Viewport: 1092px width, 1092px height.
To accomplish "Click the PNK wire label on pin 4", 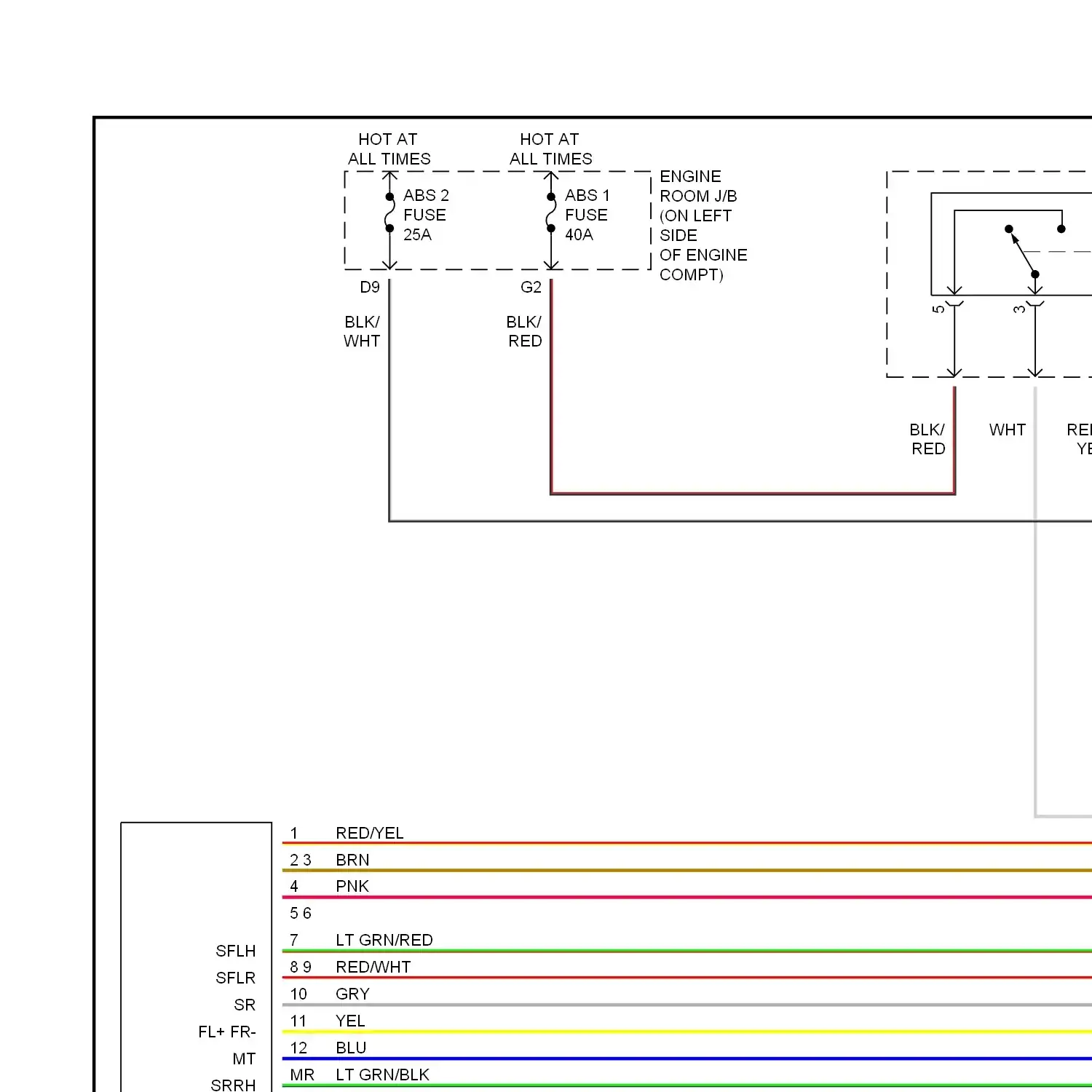I will tap(352, 886).
